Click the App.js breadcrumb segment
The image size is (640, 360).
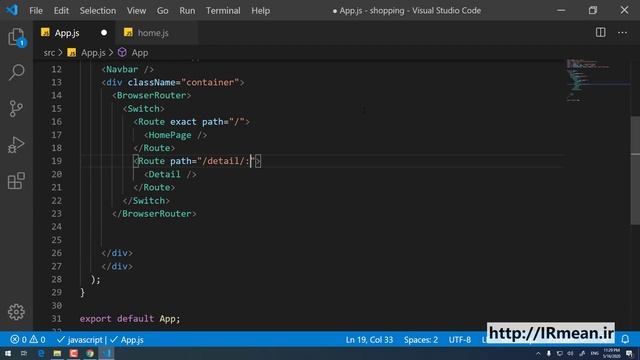pos(93,53)
